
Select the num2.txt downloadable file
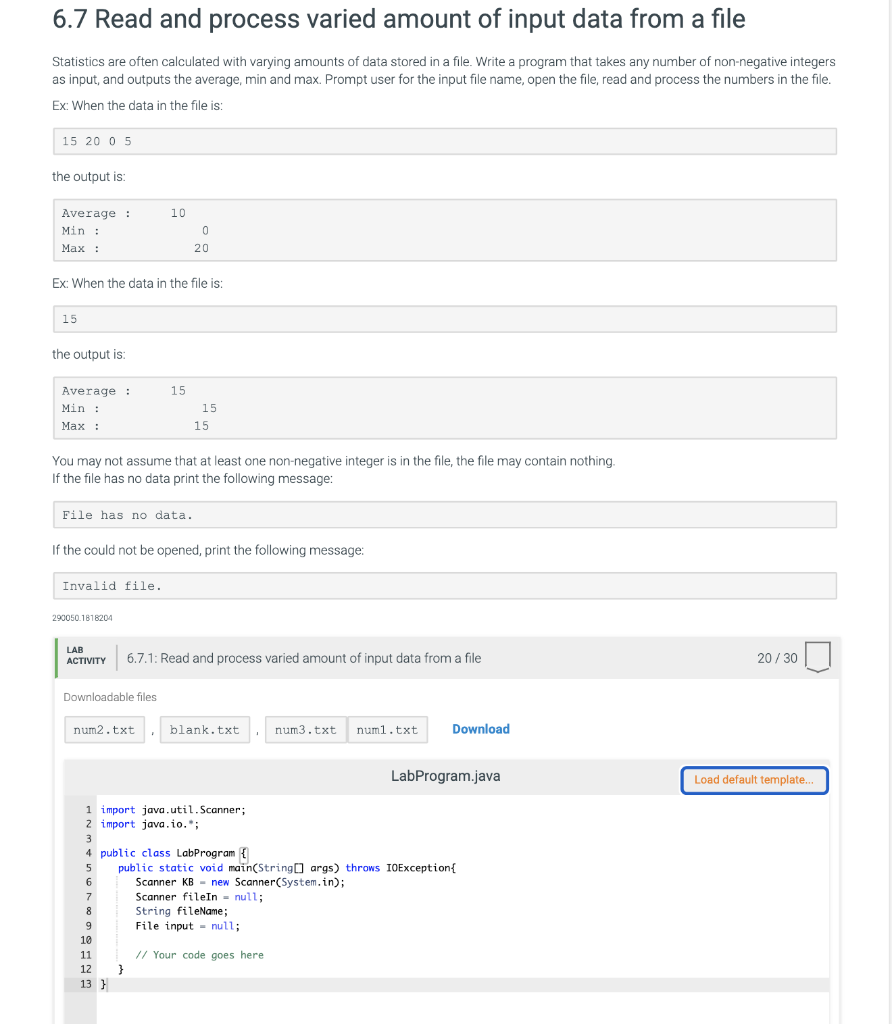104,729
